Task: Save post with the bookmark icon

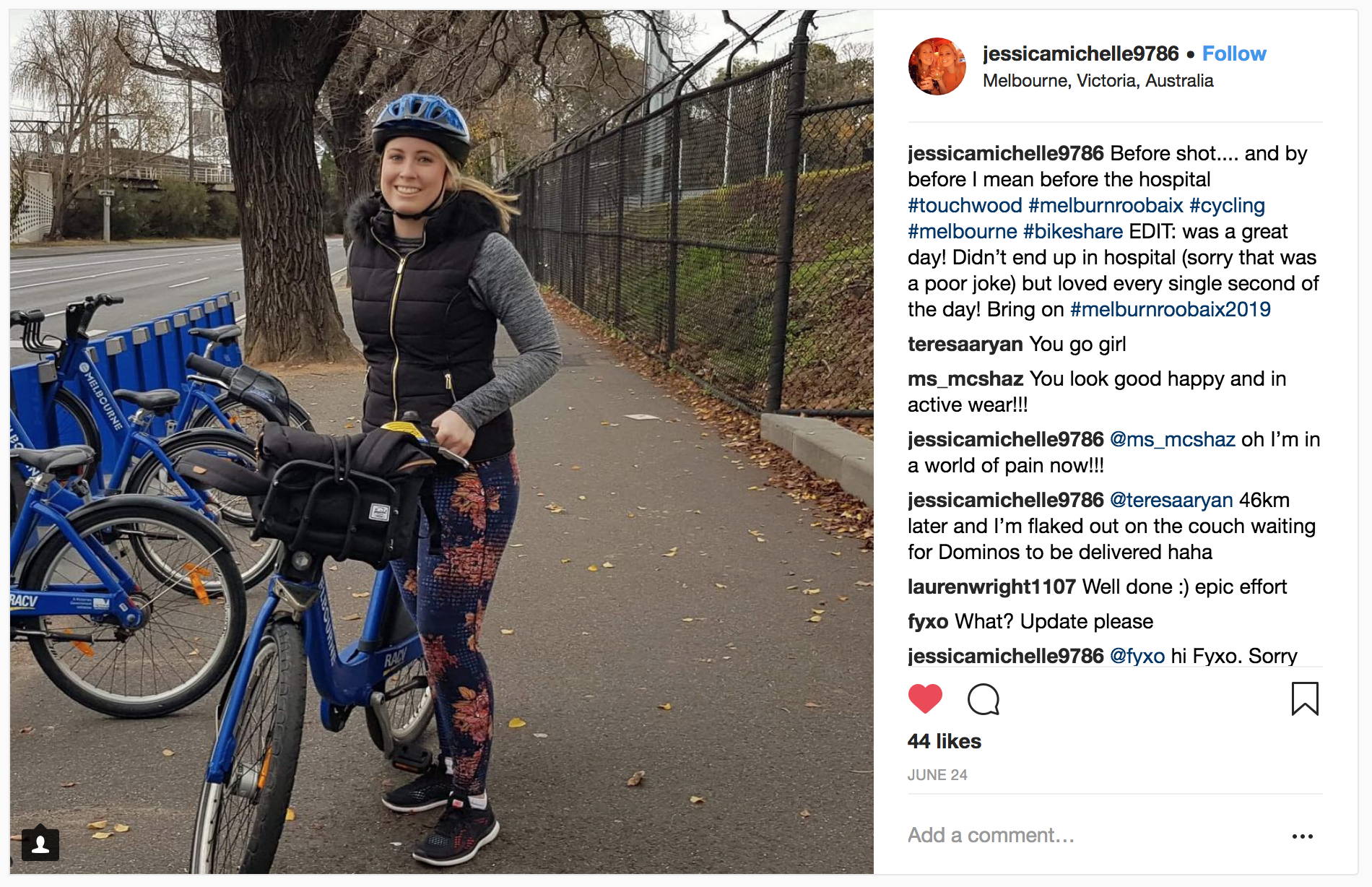Action: (1305, 698)
